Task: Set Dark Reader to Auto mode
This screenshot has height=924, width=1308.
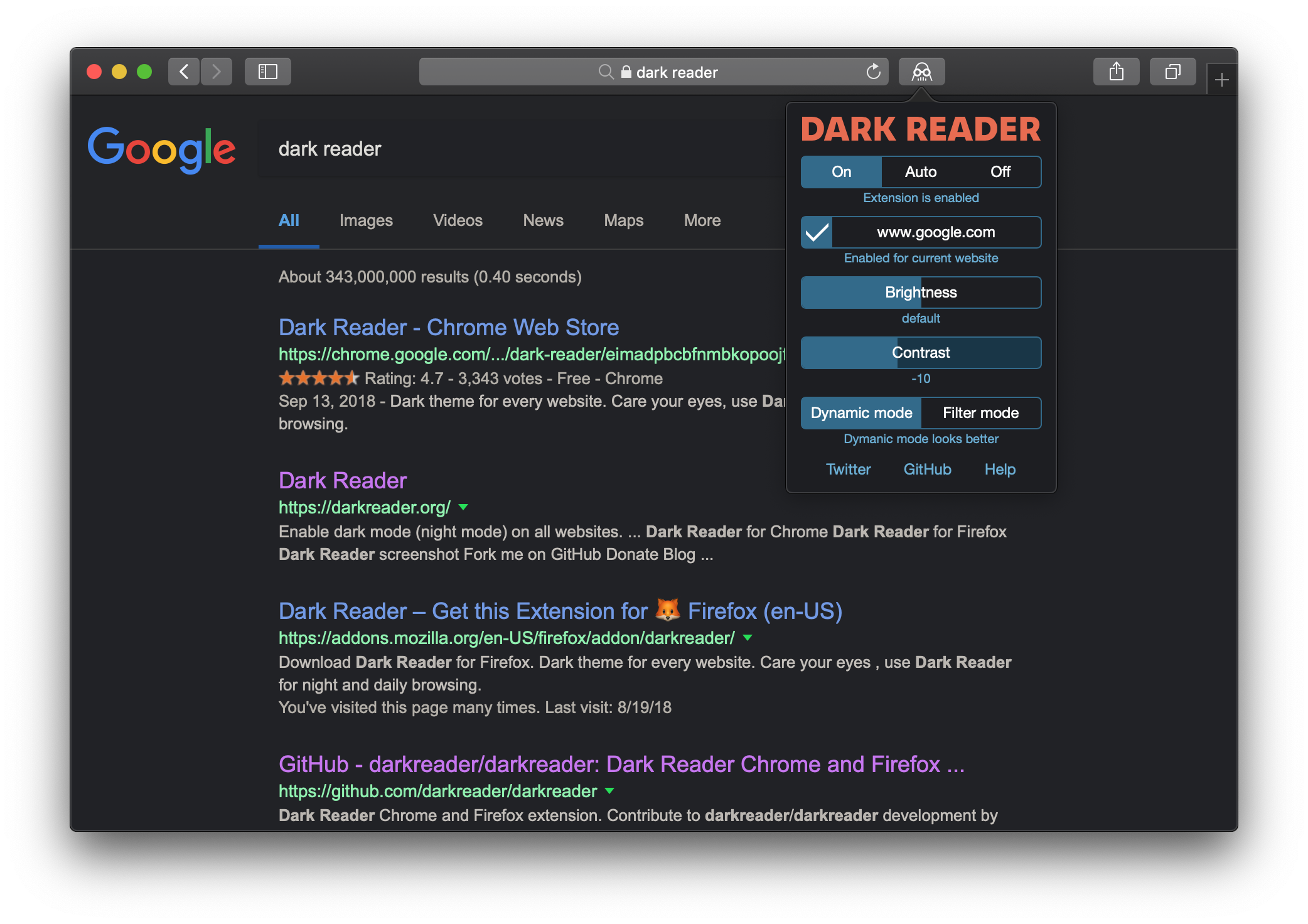Action: point(921,172)
